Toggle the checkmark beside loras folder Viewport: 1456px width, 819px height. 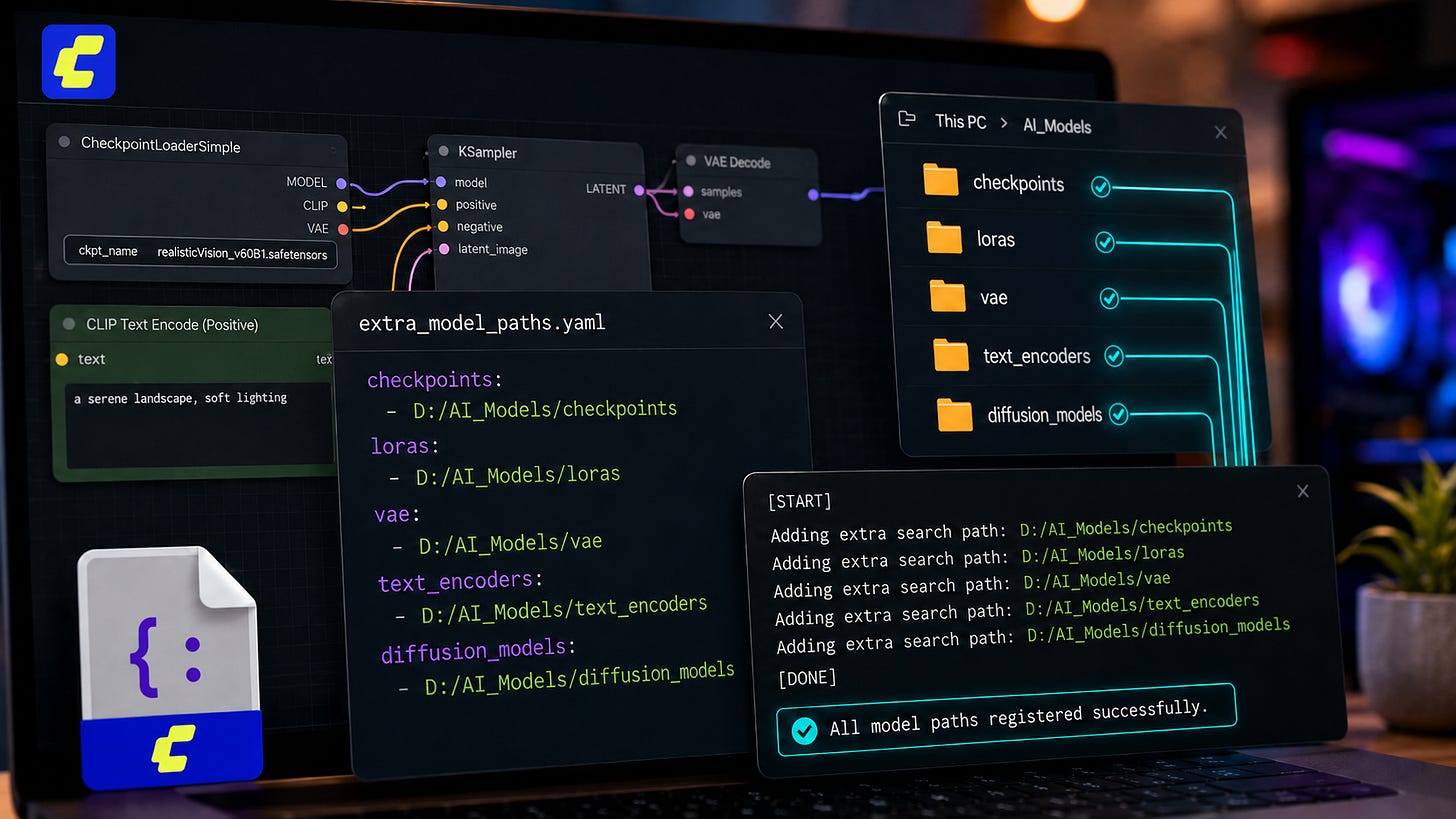tap(1105, 242)
